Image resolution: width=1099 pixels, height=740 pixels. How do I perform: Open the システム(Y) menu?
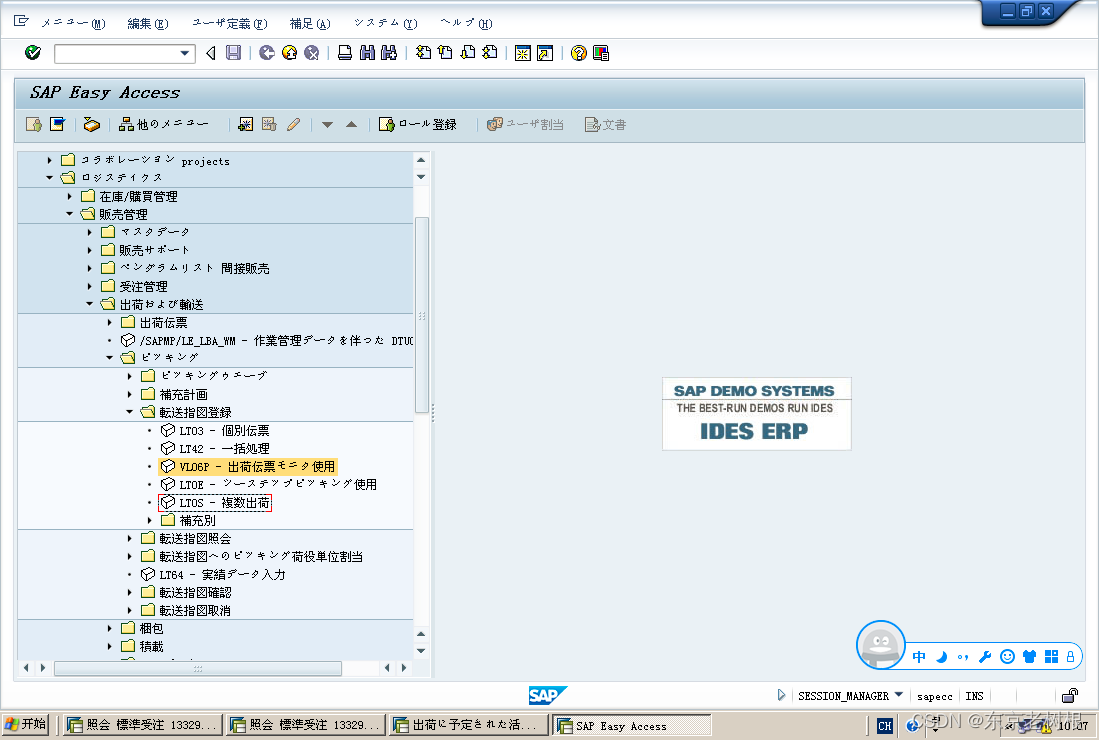(x=385, y=23)
